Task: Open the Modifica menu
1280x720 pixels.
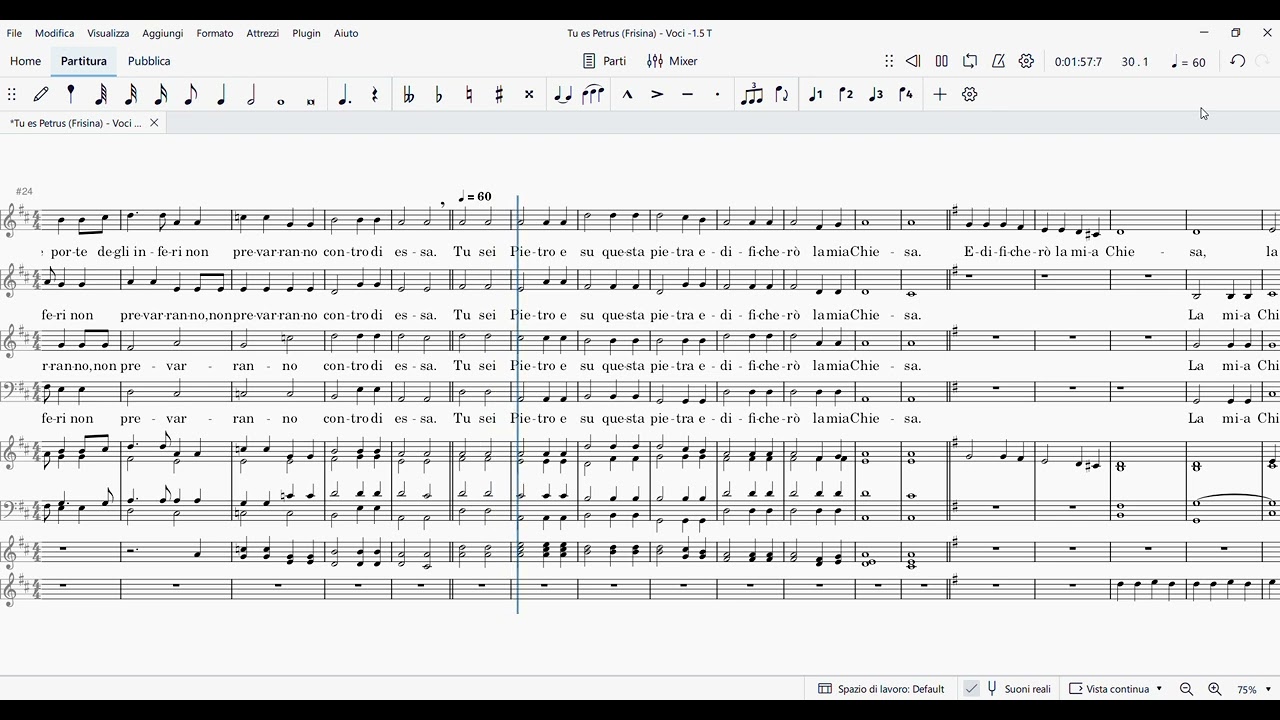Action: pos(55,33)
